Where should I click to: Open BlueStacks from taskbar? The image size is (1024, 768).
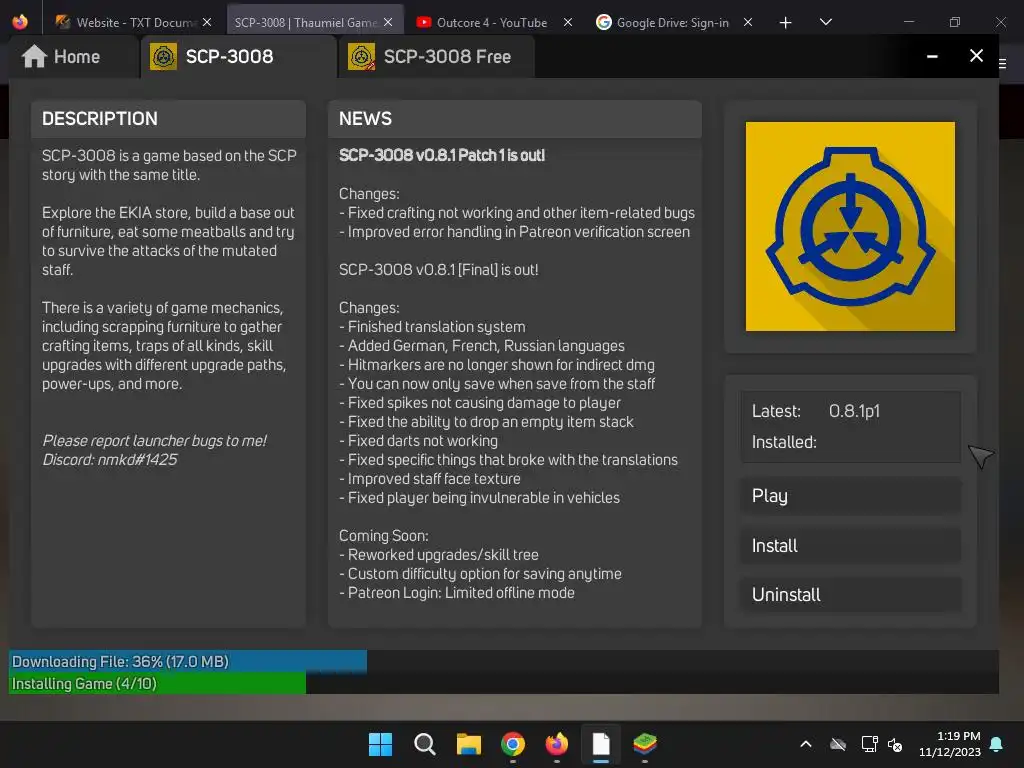pyautogui.click(x=645, y=744)
